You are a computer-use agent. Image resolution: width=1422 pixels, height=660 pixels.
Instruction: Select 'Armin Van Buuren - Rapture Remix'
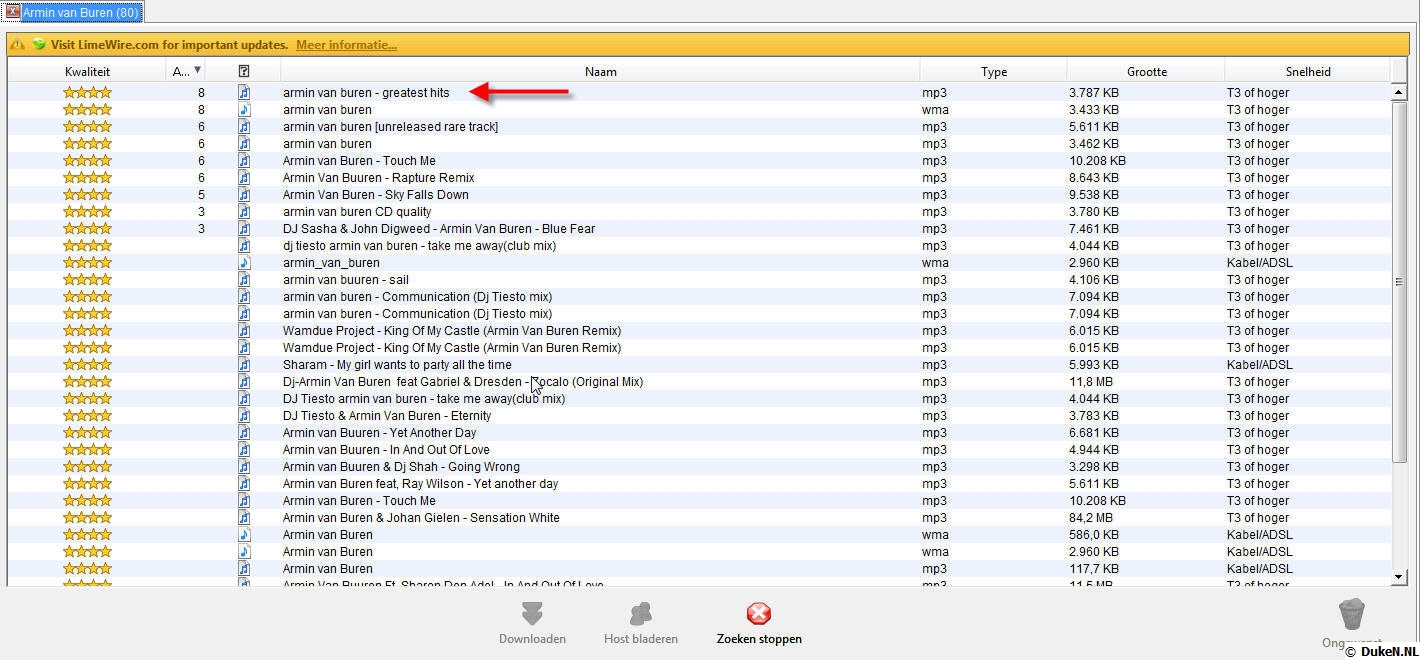tap(378, 178)
